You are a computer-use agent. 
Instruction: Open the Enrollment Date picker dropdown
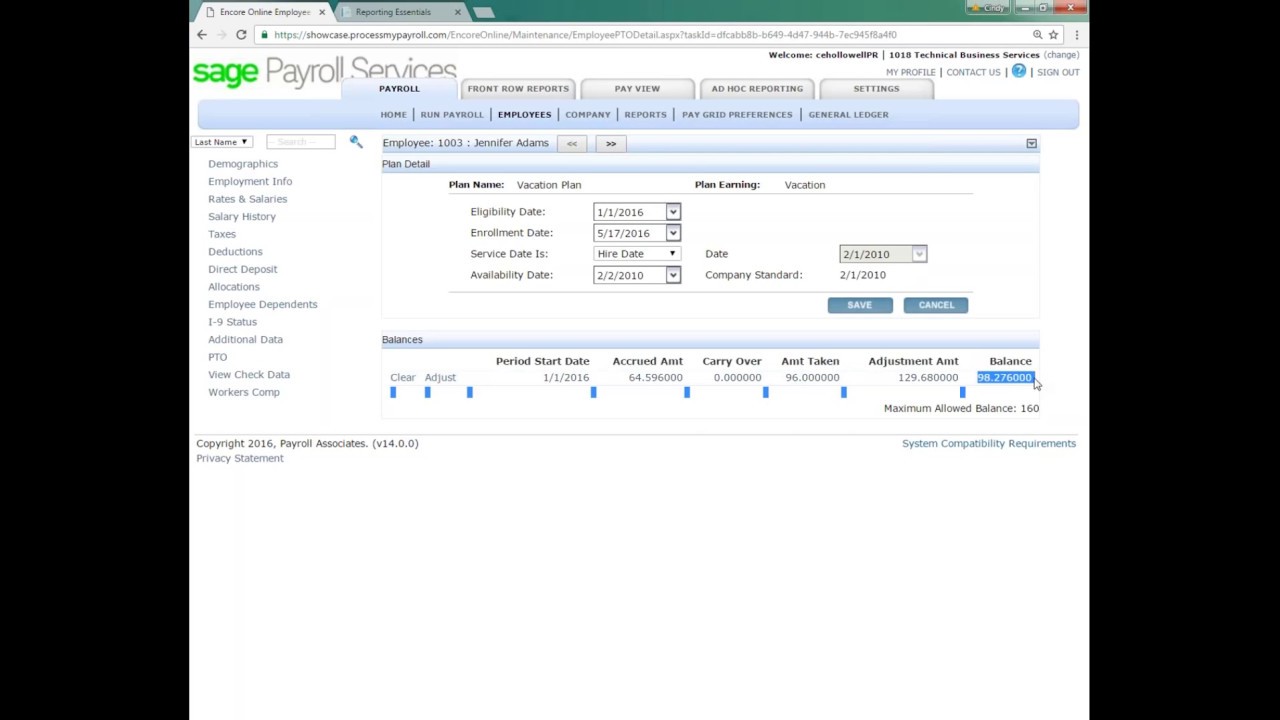pos(673,233)
